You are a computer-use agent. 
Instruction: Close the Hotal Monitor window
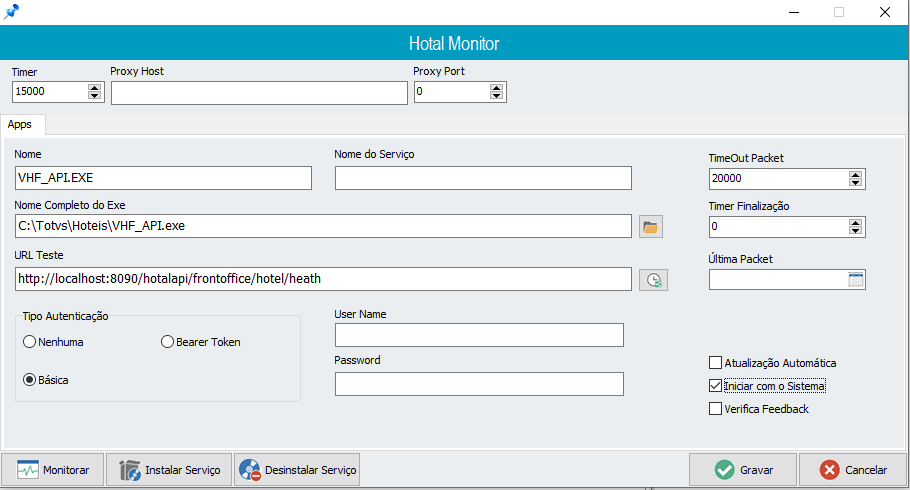(884, 12)
